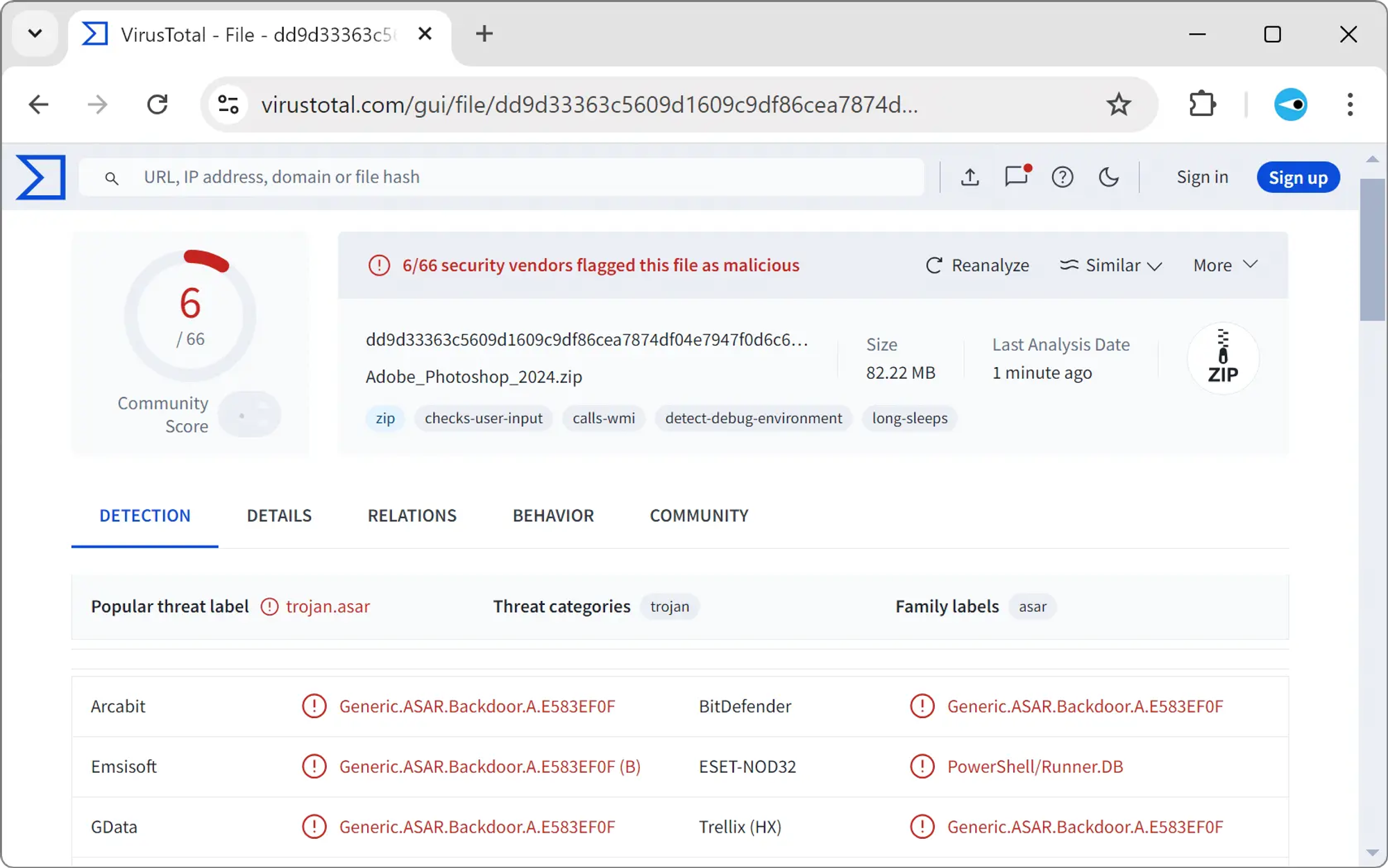Open Chrome three-dot menu
Screen dimensions: 1388x868
[x=1349, y=105]
